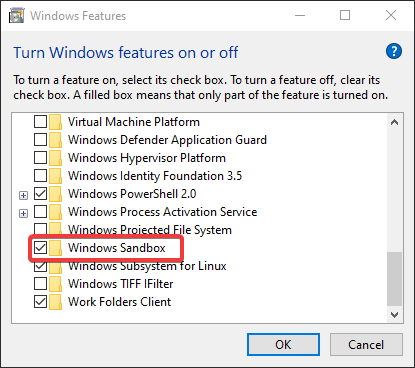Viewport: 415px width, 368px height.
Task: Click the scroll up arrow of the feature list
Action: pyautogui.click(x=394, y=122)
